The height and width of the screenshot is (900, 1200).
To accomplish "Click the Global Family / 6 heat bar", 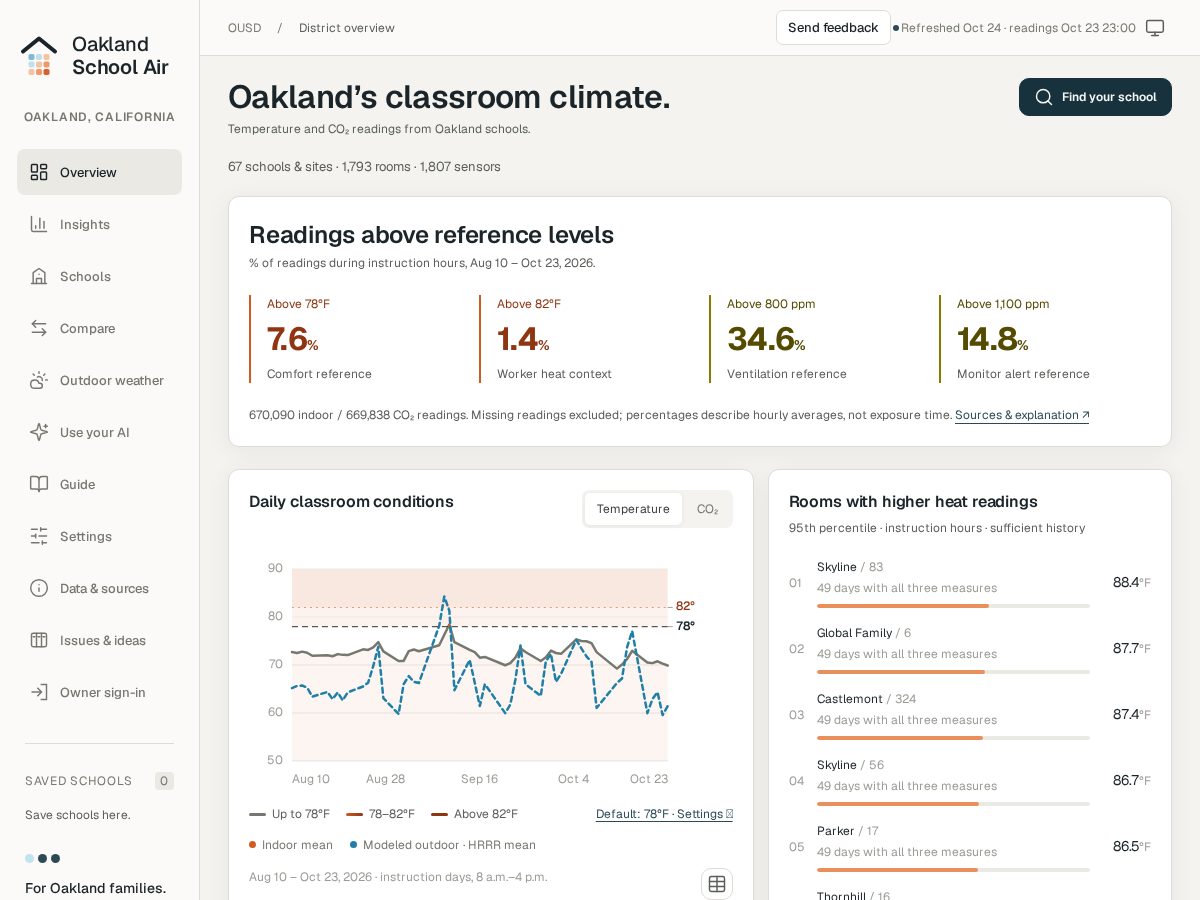I will point(953,672).
